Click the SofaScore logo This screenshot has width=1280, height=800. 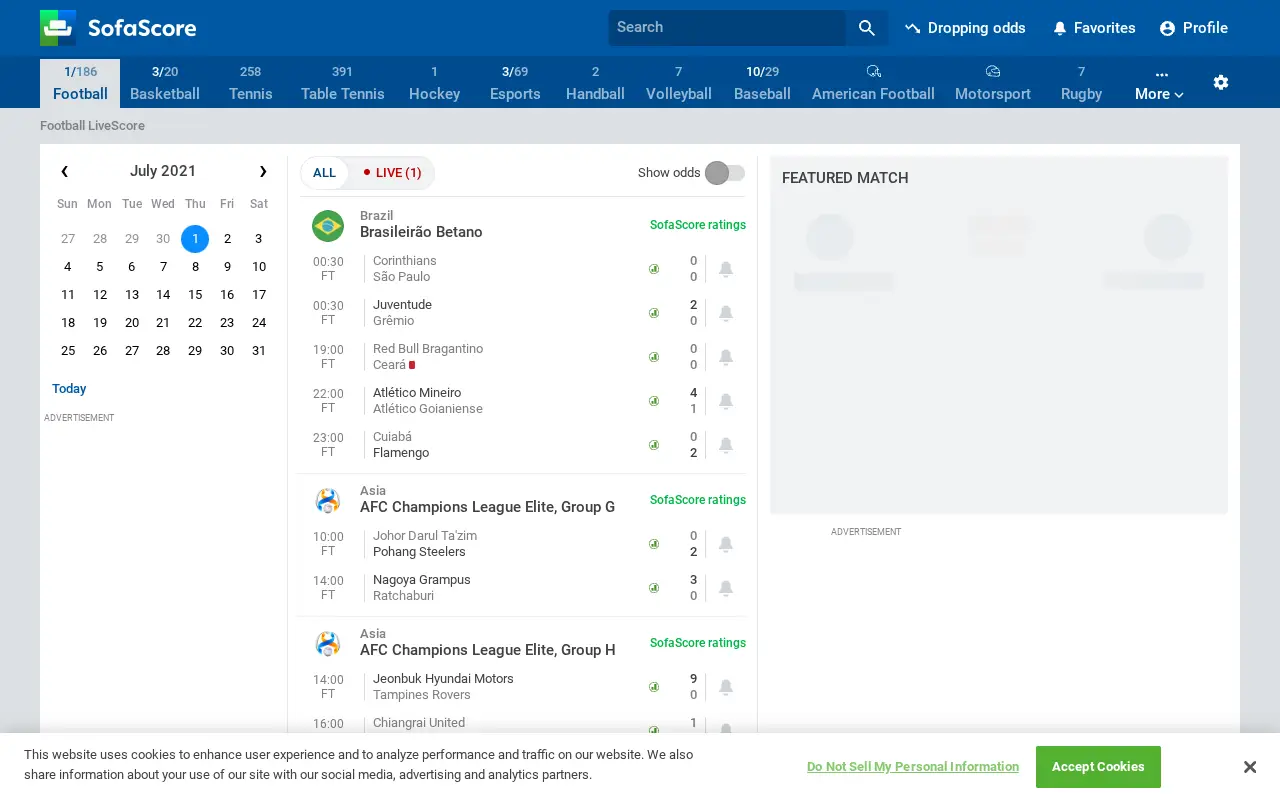118,28
